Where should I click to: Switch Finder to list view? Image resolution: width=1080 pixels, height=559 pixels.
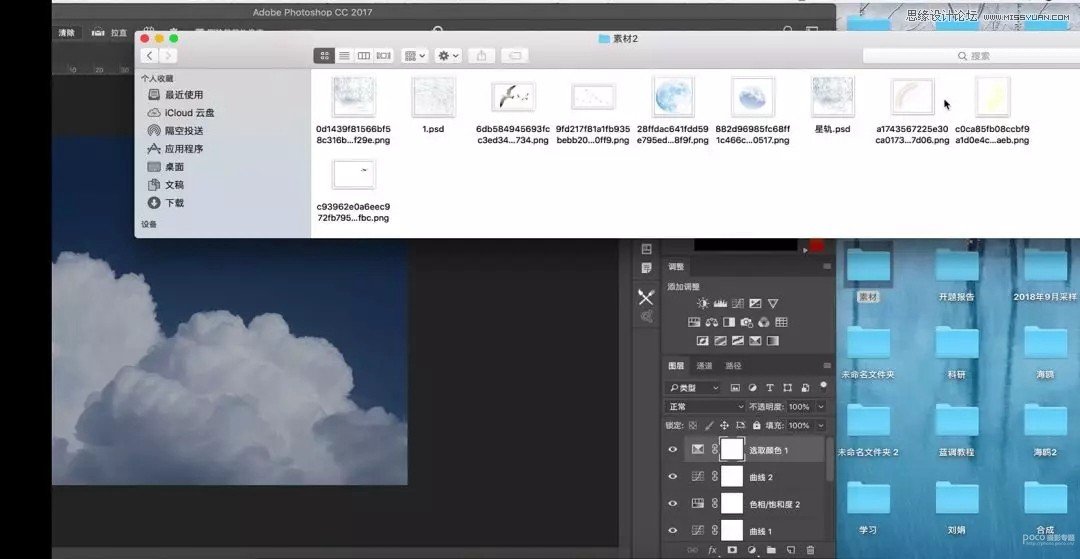(x=344, y=56)
